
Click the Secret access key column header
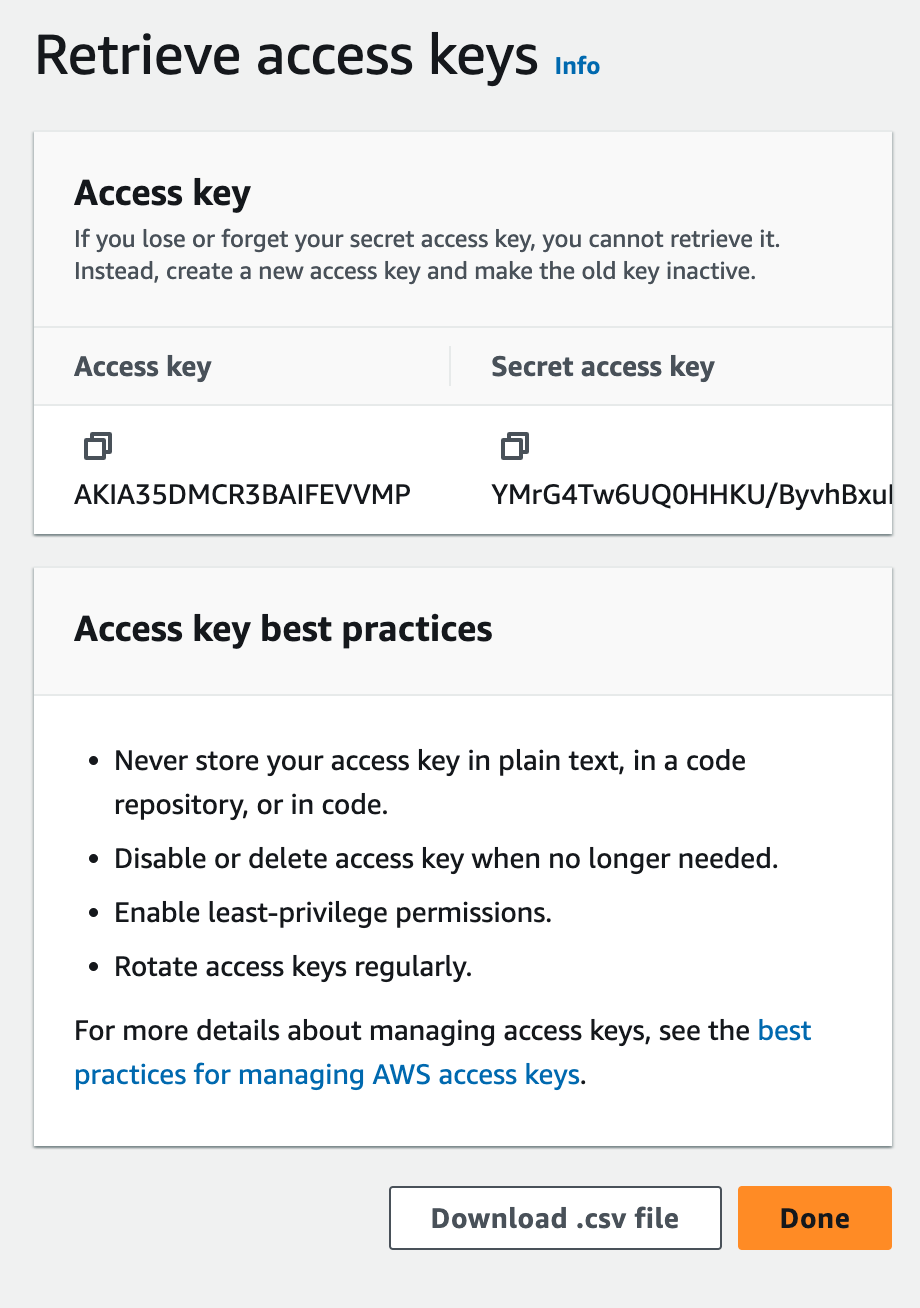[x=602, y=367]
